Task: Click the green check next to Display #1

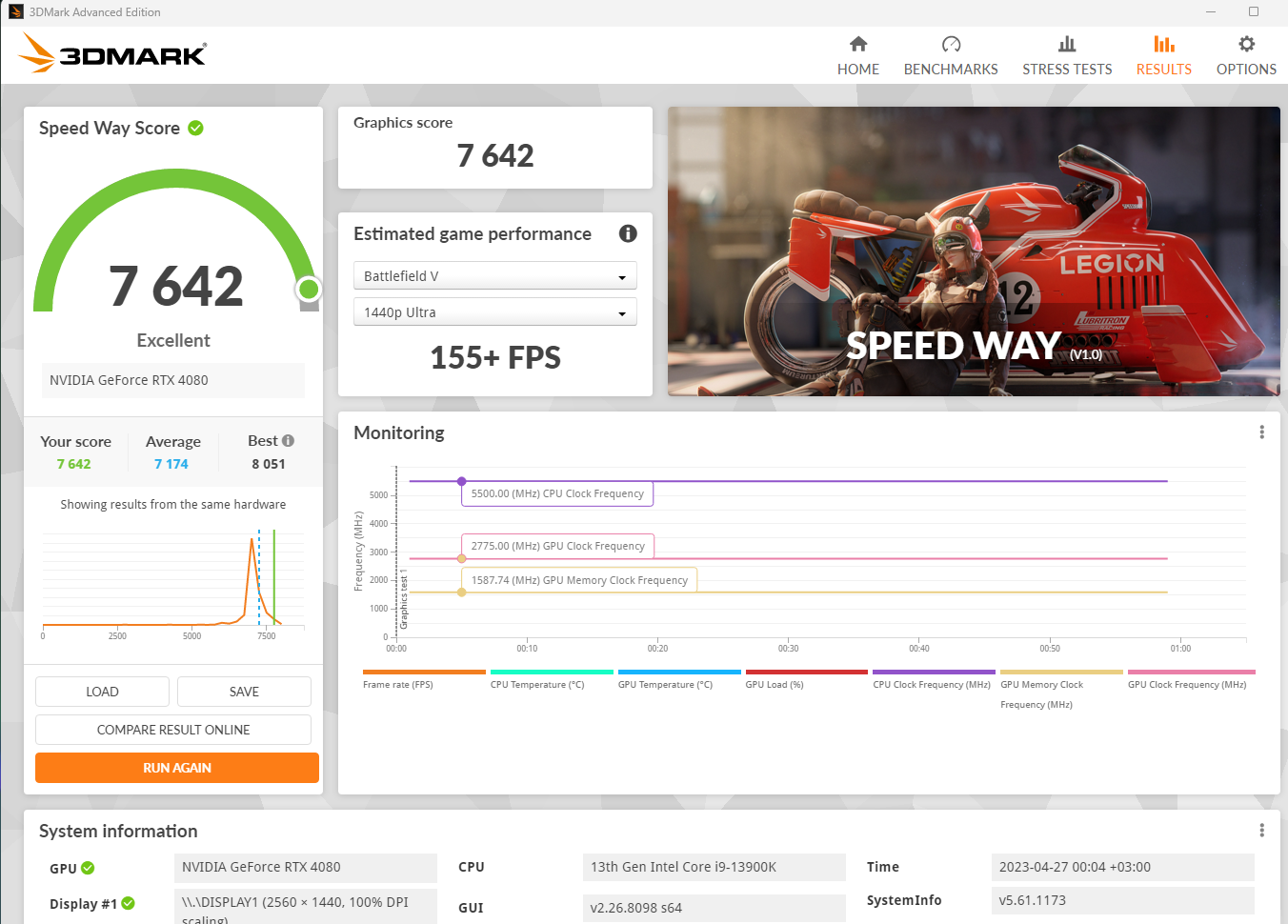Action: 129,903
